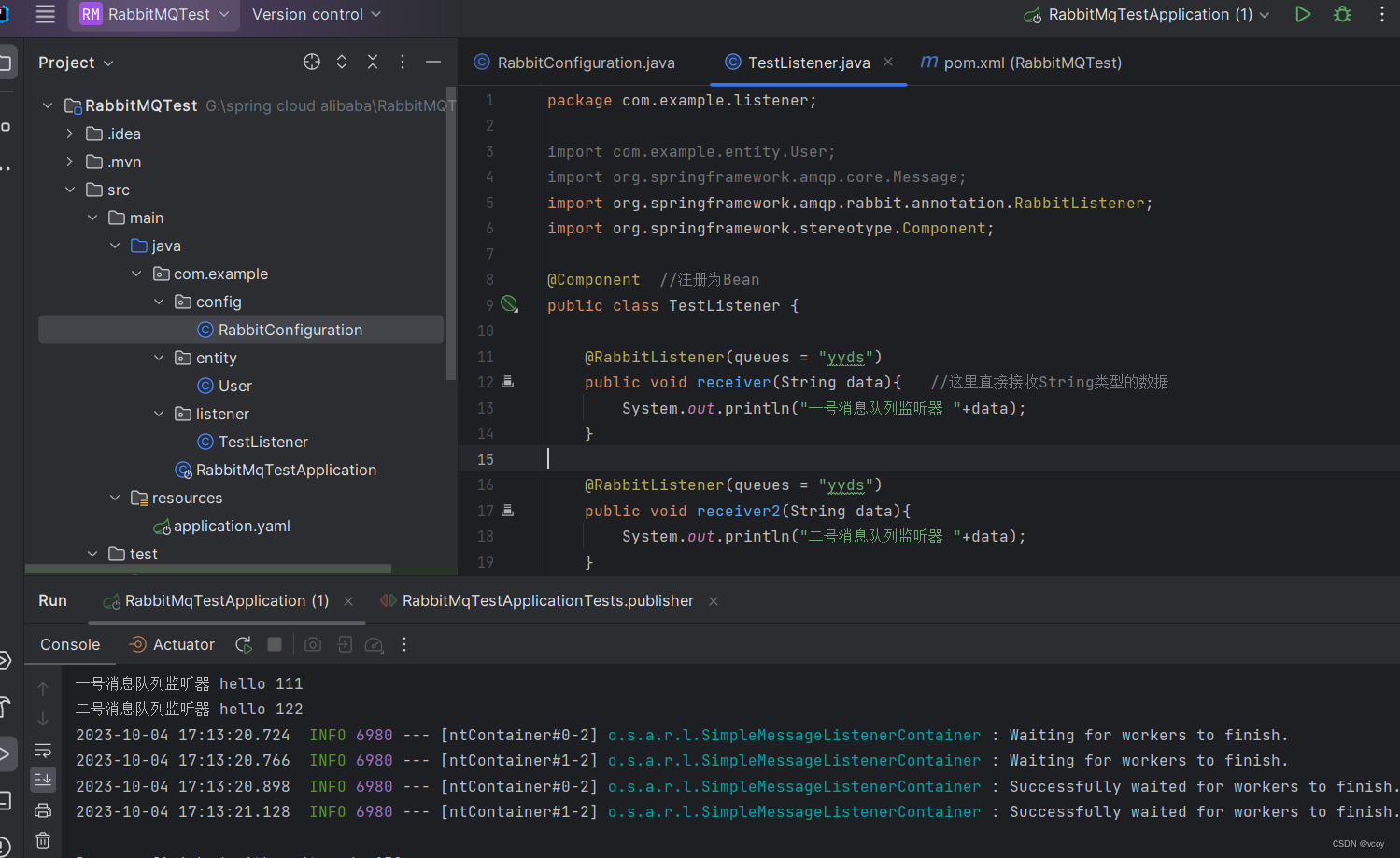Collapse the config package

159,302
